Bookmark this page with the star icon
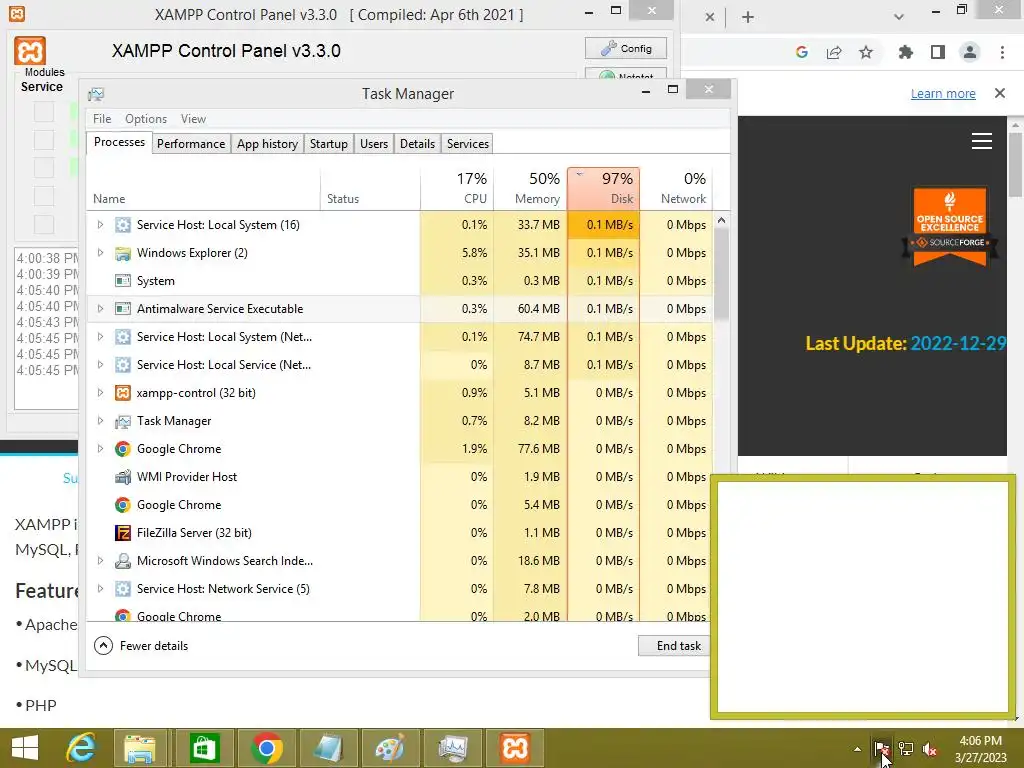Viewport: 1024px width, 768px height. (x=866, y=52)
